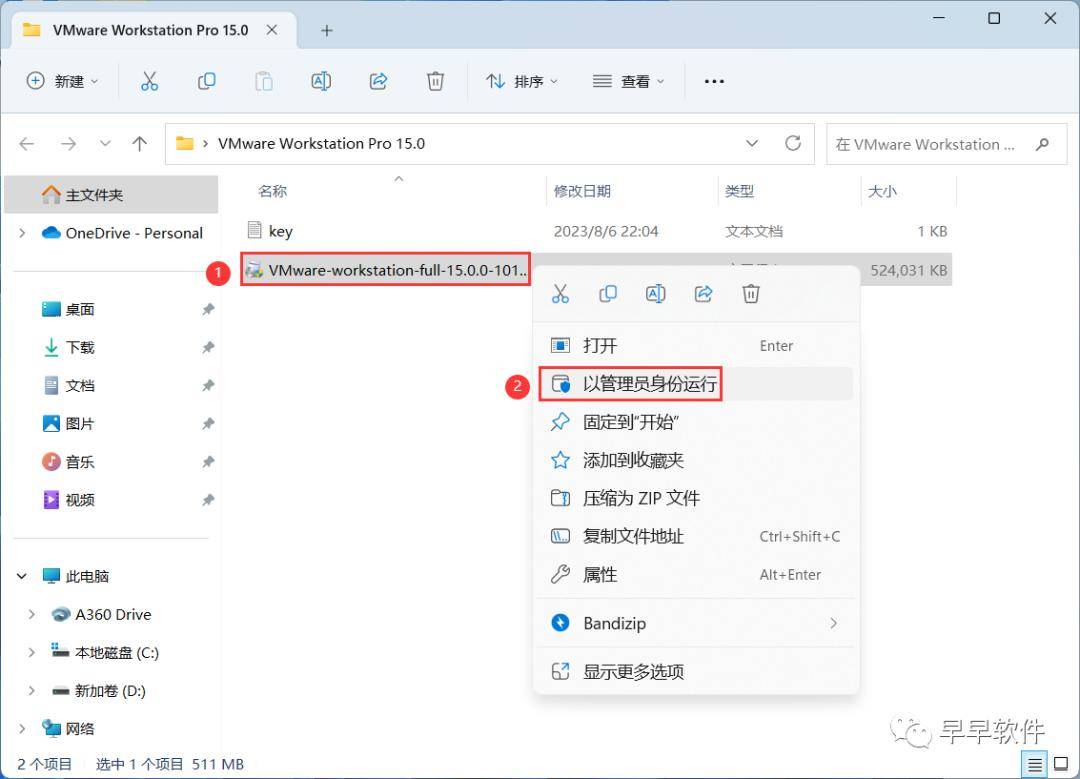Open the 查看 (View) dropdown
The image size is (1080, 779).
[628, 81]
